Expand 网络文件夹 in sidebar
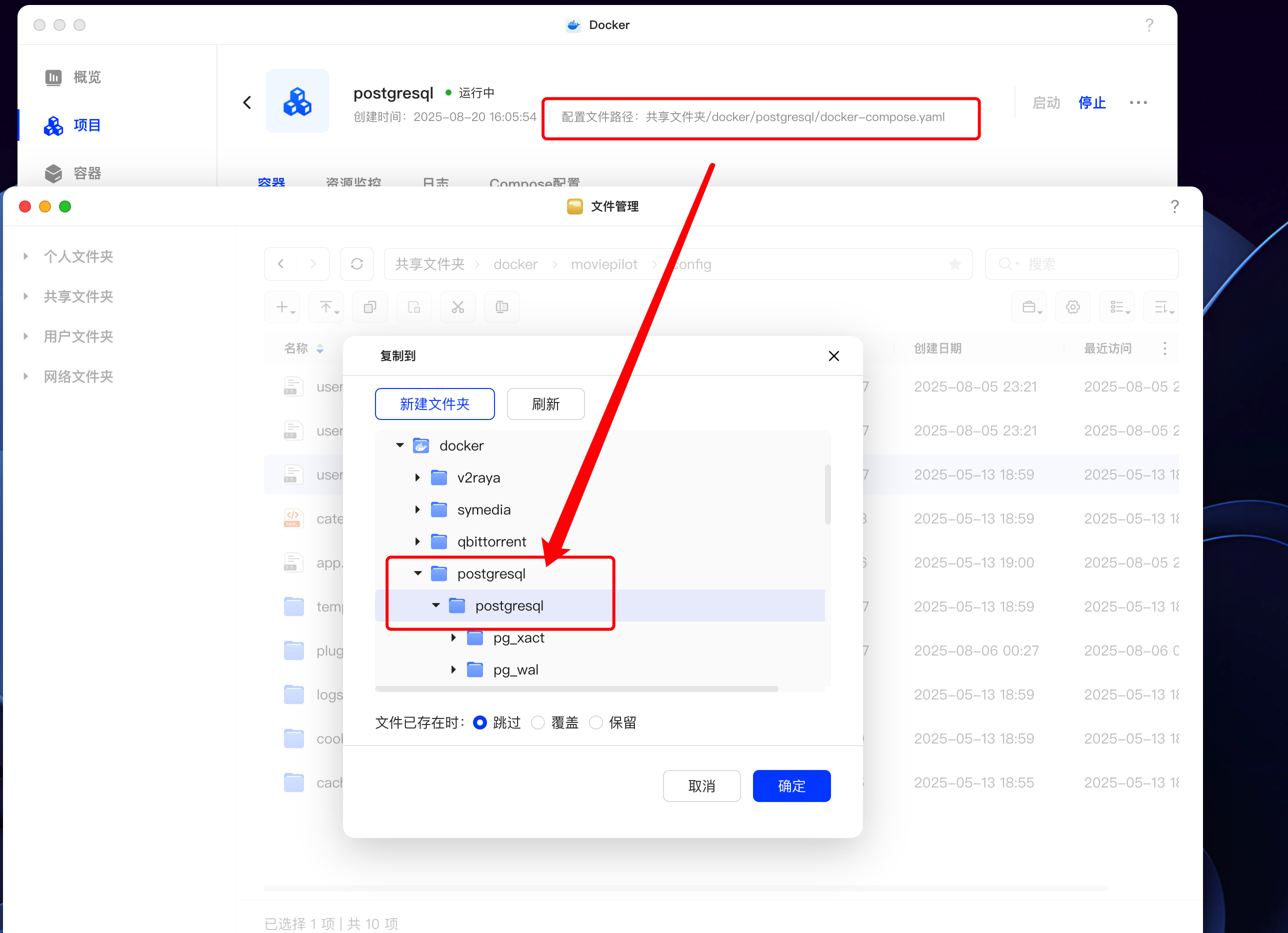1288x933 pixels. (25, 376)
